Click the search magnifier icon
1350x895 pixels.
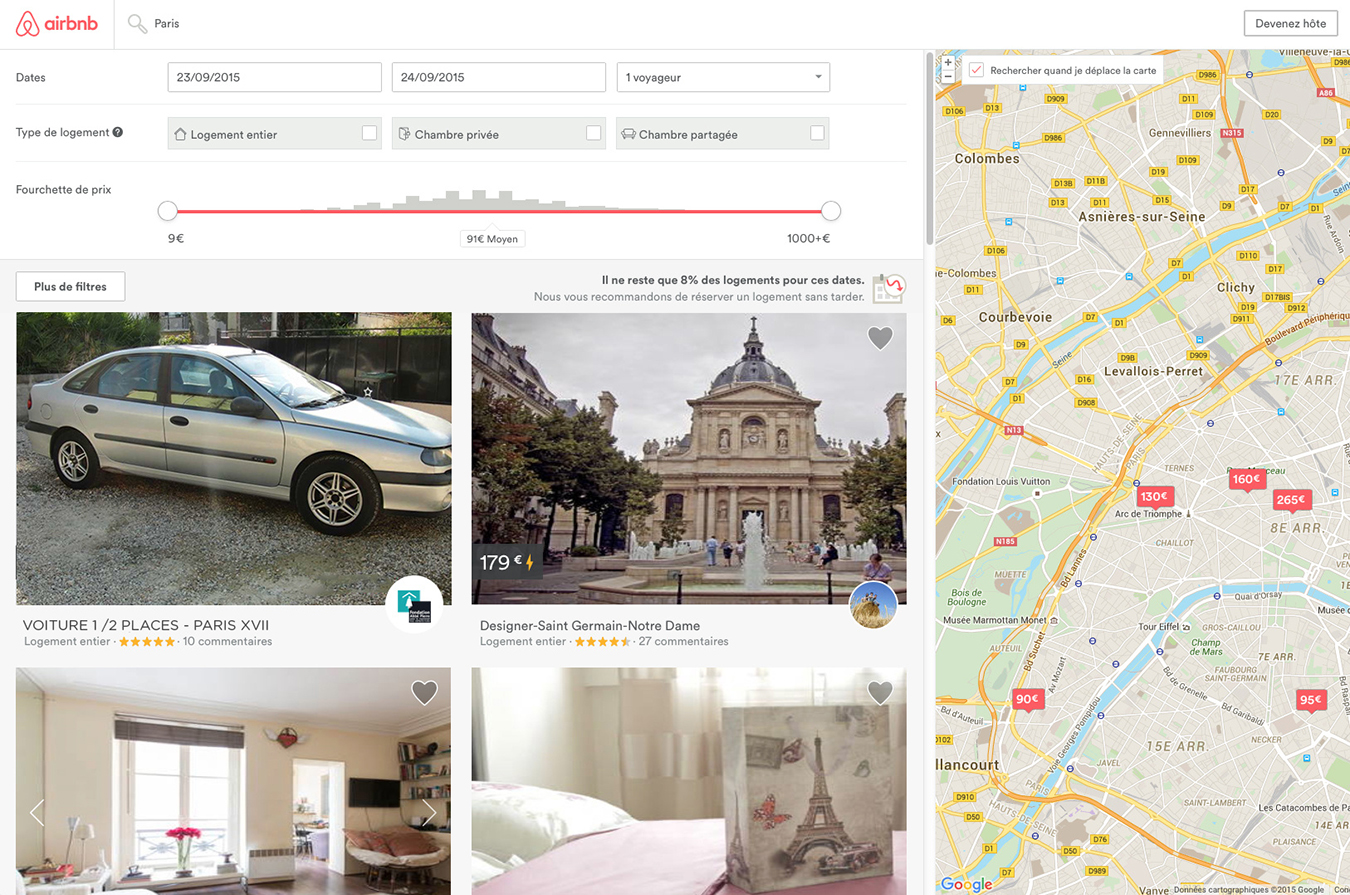point(137,24)
